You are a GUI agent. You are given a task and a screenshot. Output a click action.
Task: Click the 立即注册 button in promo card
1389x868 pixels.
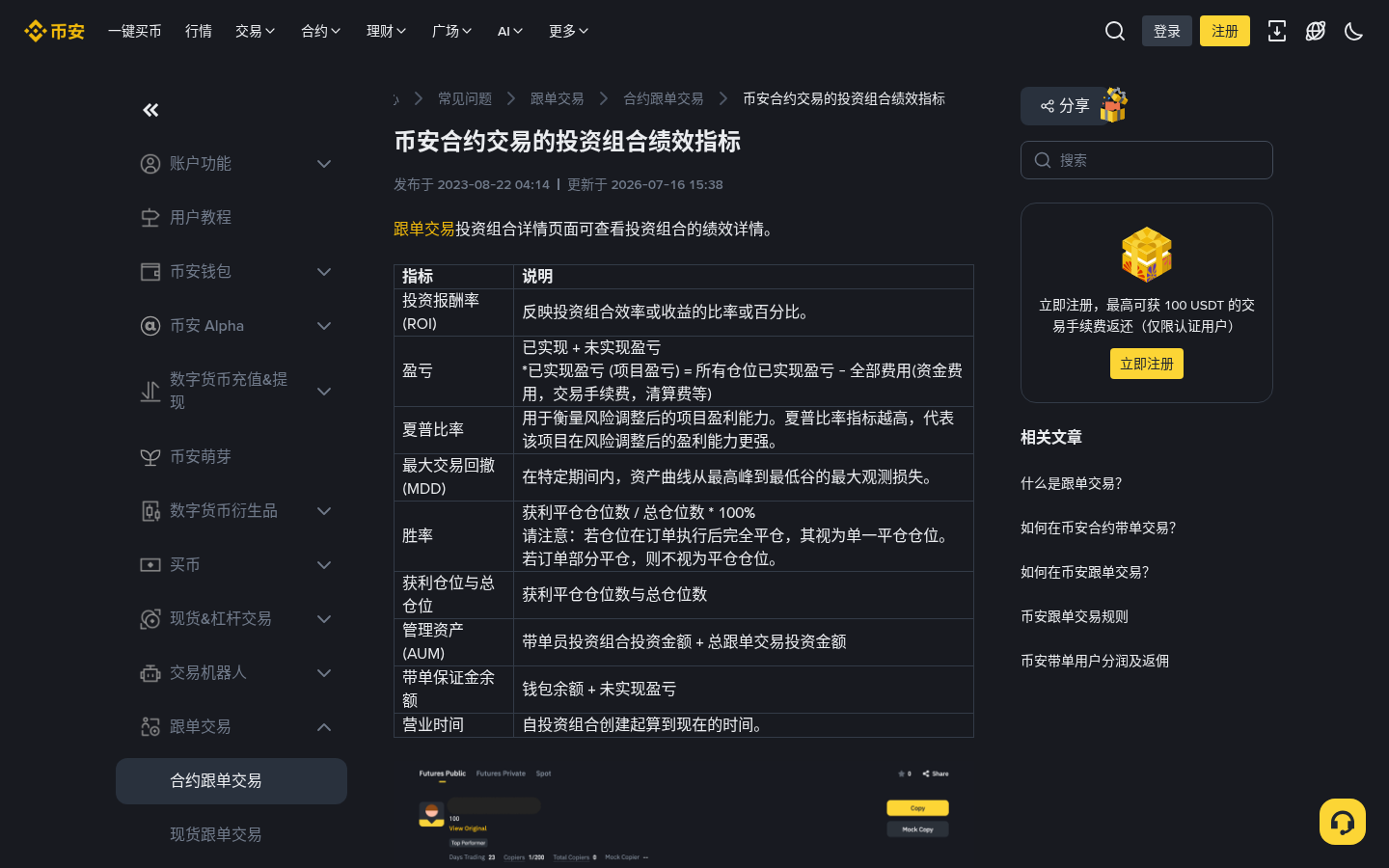click(x=1147, y=364)
